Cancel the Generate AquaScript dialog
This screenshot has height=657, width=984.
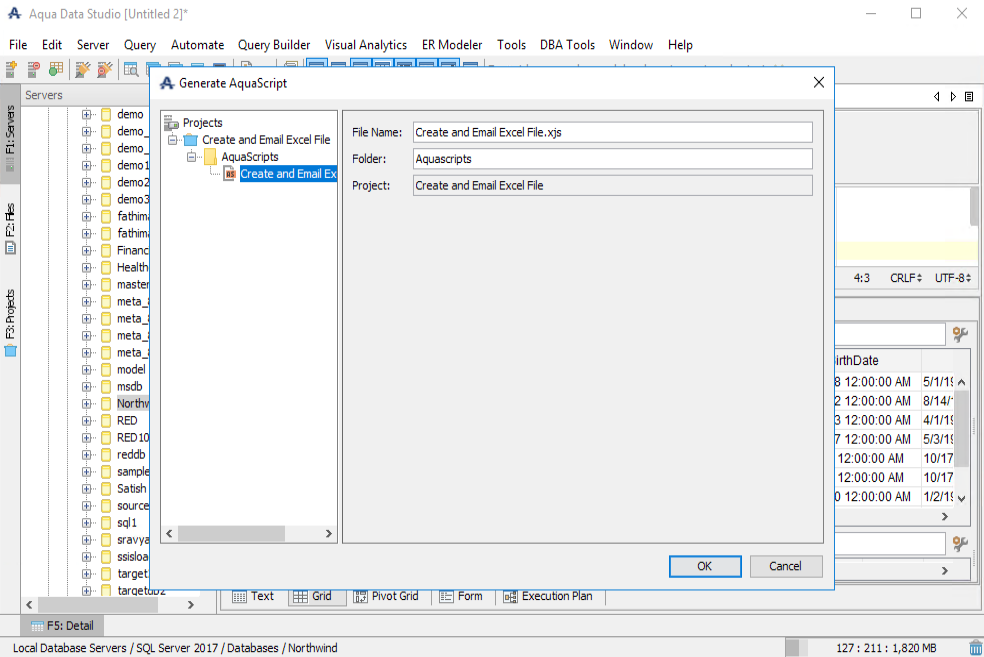(786, 566)
